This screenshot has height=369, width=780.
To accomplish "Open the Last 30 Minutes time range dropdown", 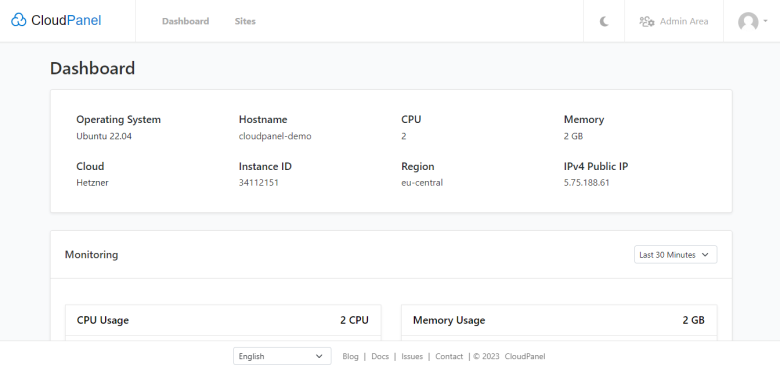I will pyautogui.click(x=676, y=255).
